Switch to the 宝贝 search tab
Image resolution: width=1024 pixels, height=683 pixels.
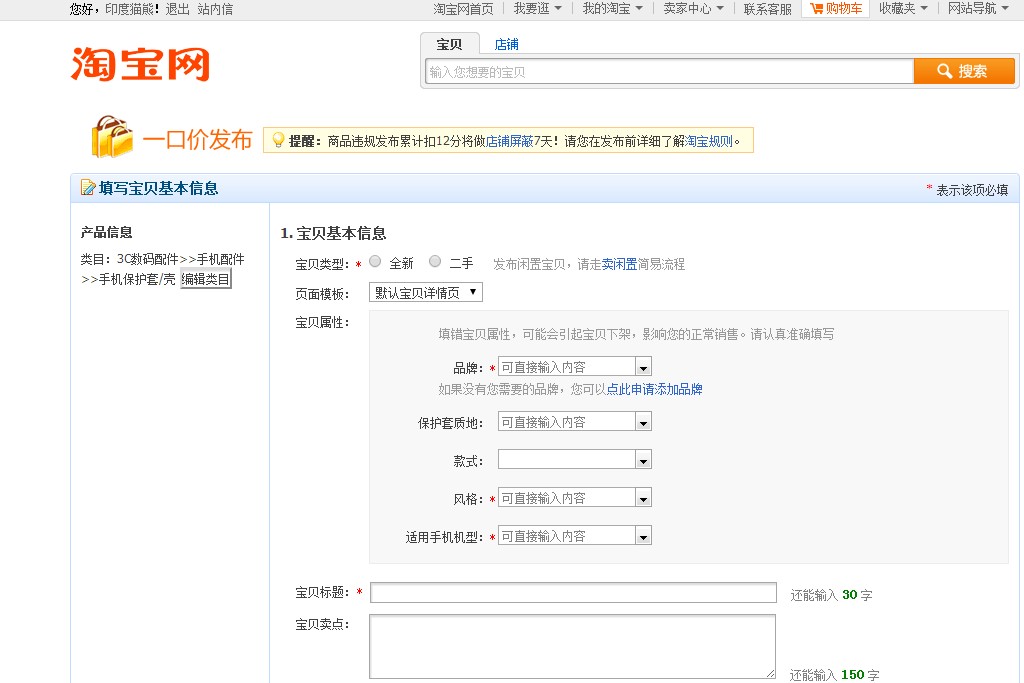(449, 44)
